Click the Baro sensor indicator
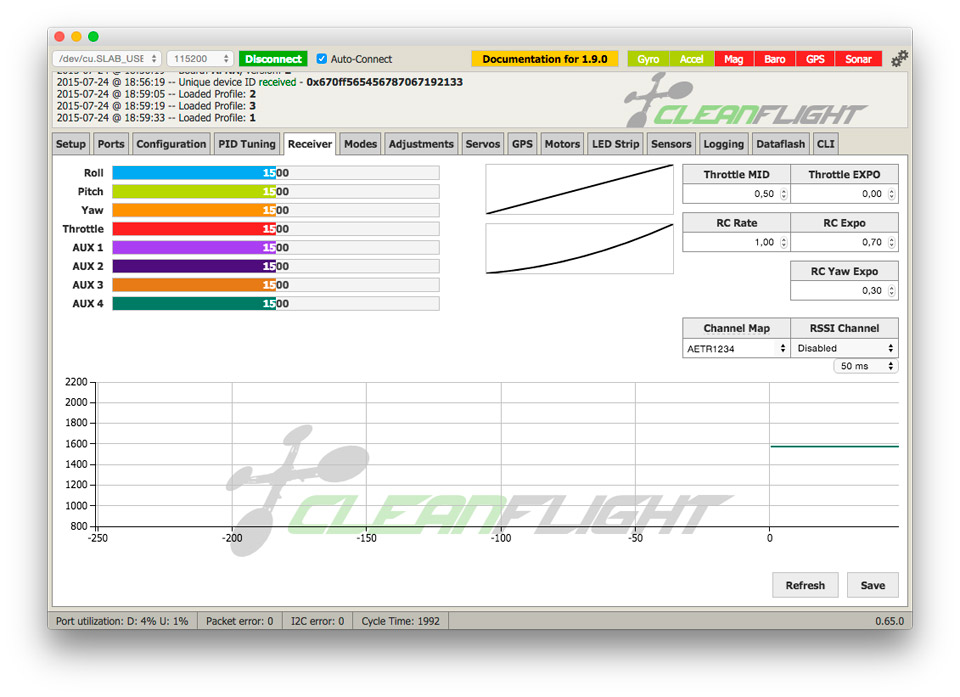Screen dimensions: 960x697 (x=774, y=59)
